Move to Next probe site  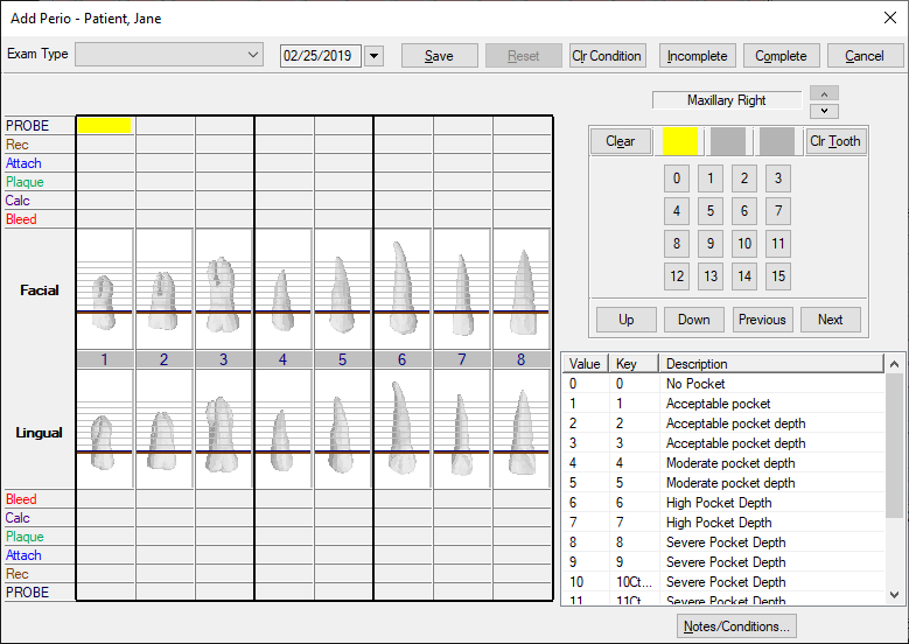click(x=830, y=320)
